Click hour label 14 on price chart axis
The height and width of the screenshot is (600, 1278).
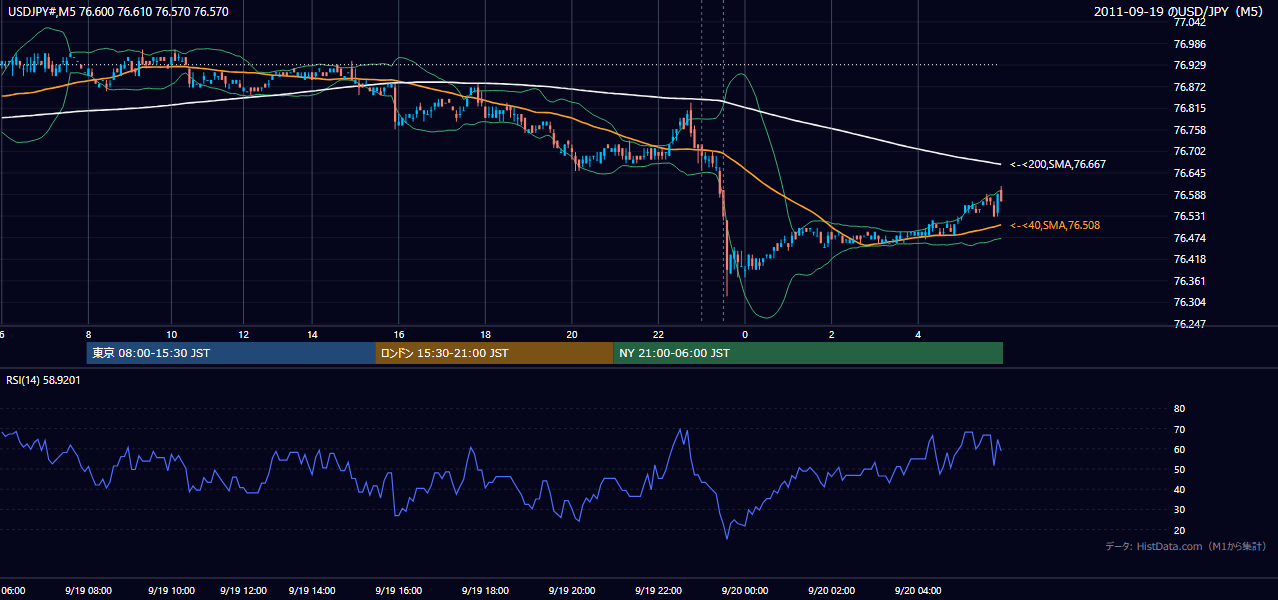tap(313, 334)
